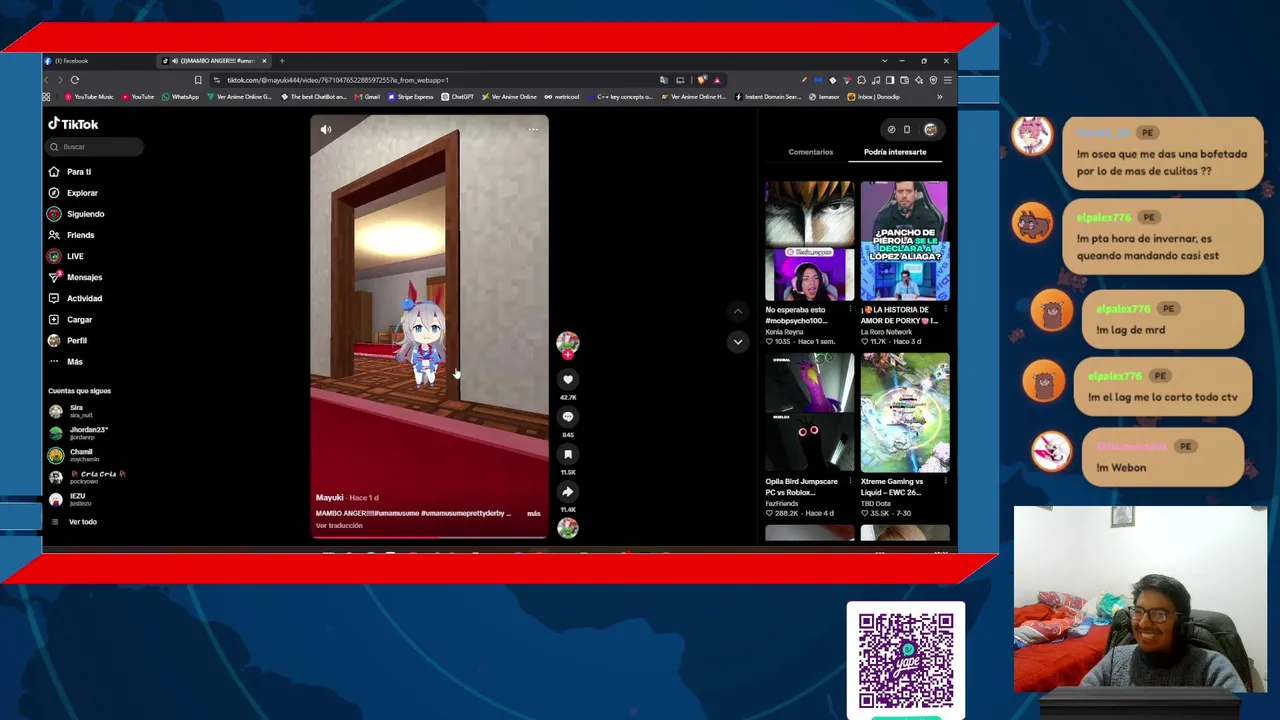Open browser extensions puzzle icon
1280x720 pixels.
[861, 80]
